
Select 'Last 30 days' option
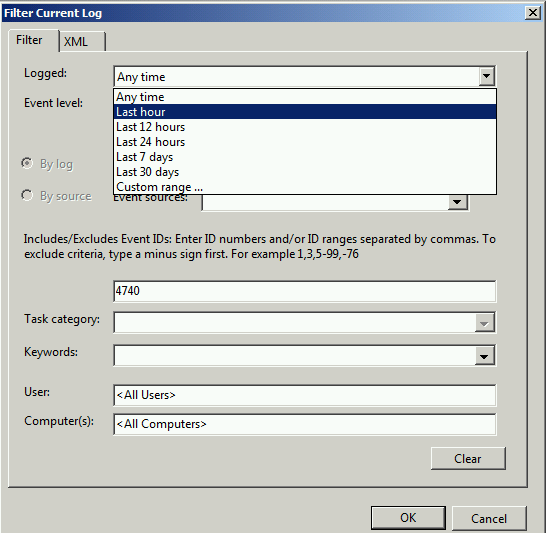pyautogui.click(x=305, y=172)
